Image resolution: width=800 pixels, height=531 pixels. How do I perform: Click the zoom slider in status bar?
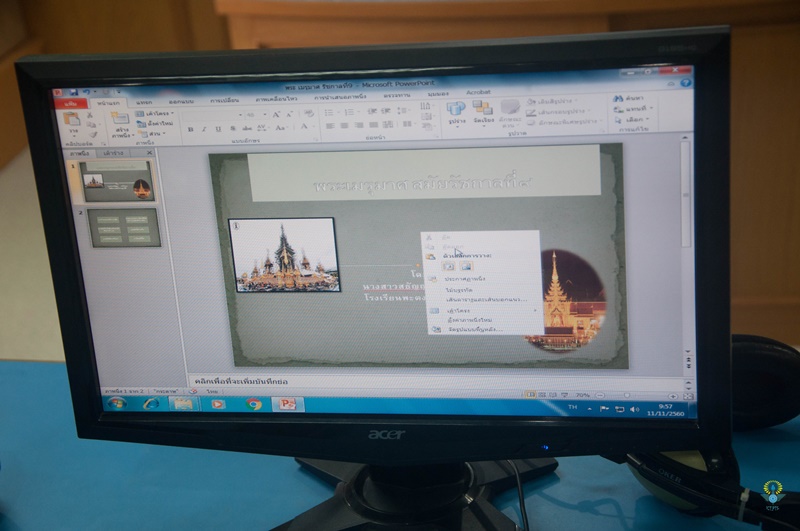coord(625,395)
